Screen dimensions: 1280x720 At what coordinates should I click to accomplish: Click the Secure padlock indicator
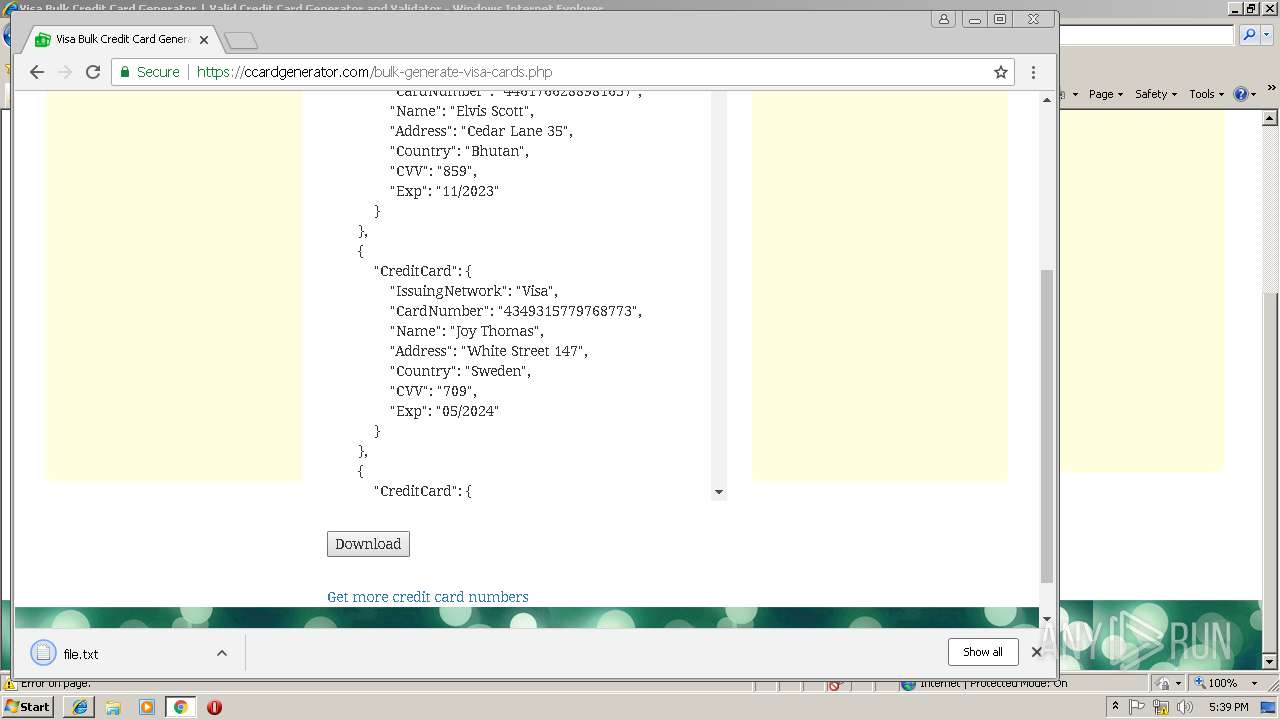coord(149,72)
